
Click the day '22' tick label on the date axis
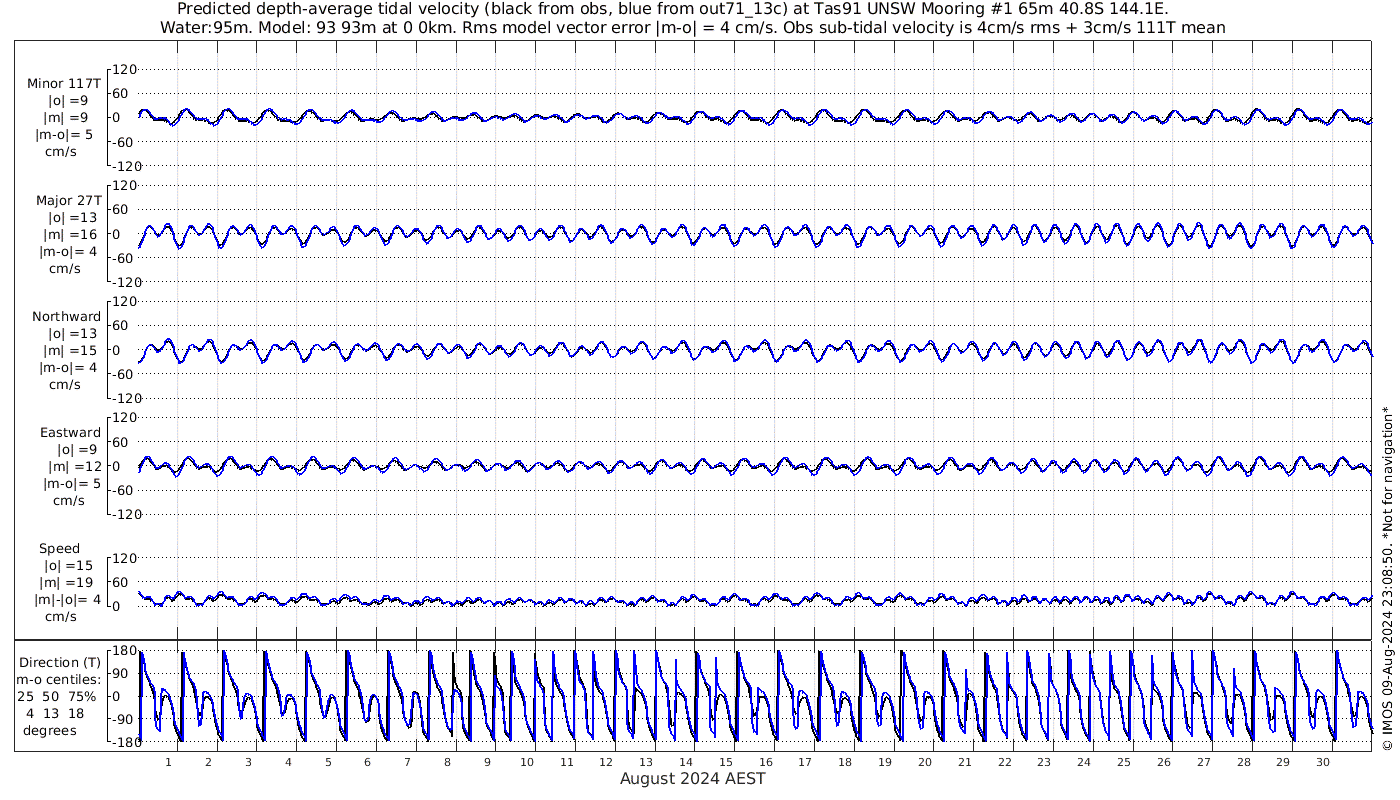pos(1004,762)
